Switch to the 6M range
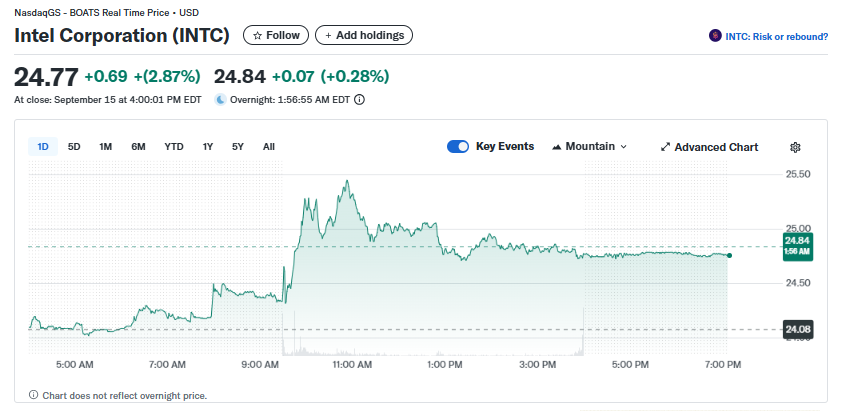The image size is (842, 411). point(138,147)
